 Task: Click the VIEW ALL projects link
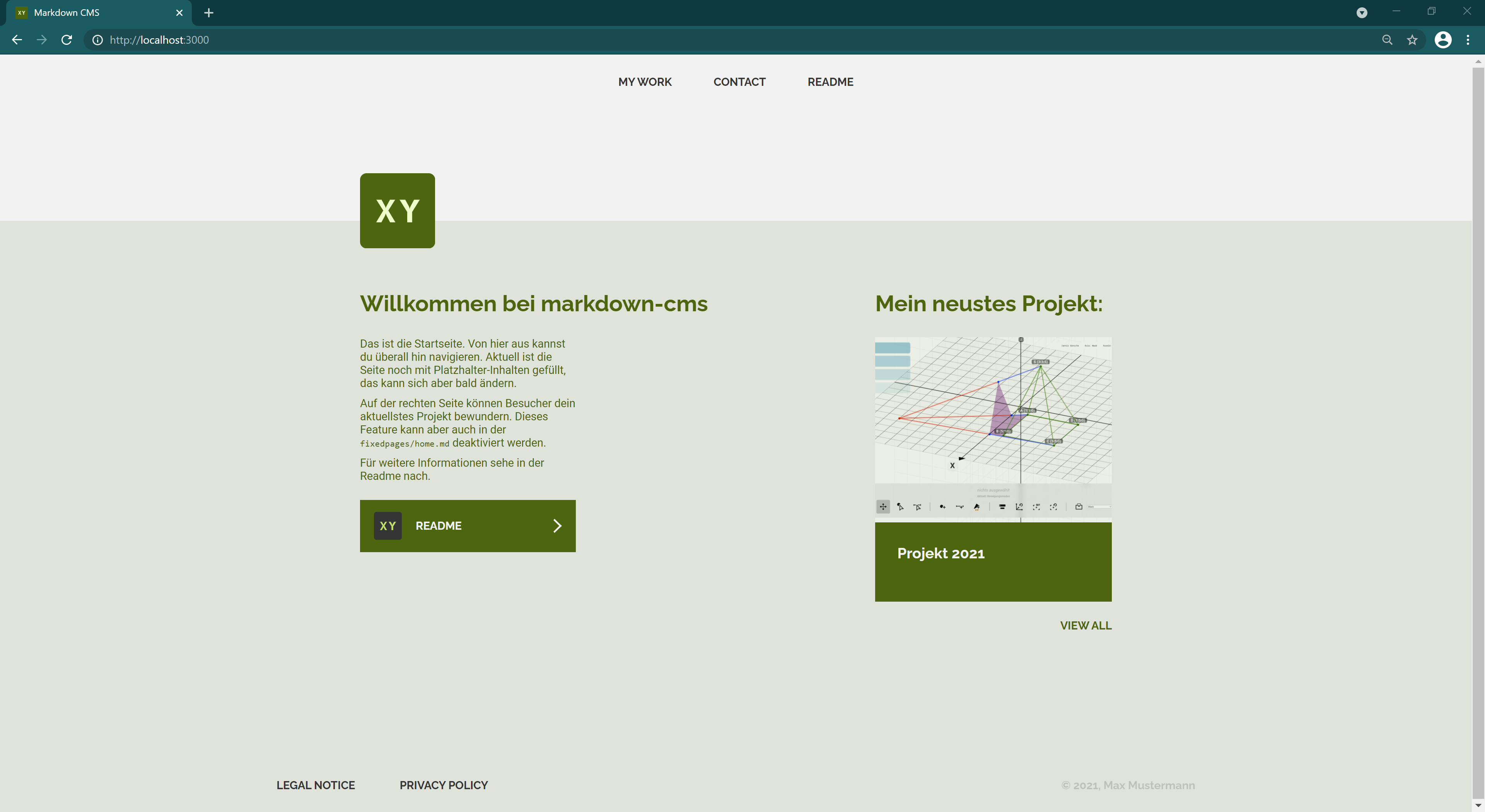point(1086,625)
